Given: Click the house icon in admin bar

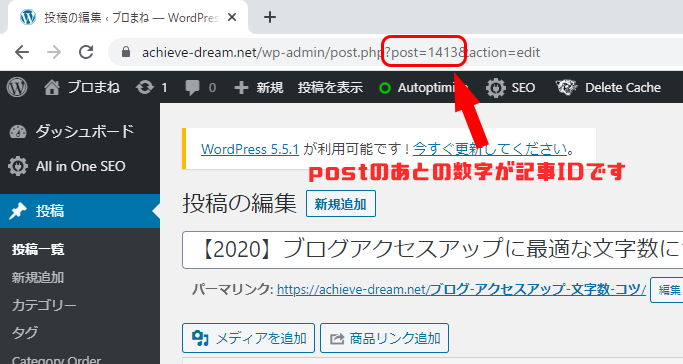Looking at the screenshot, I should point(51,88).
